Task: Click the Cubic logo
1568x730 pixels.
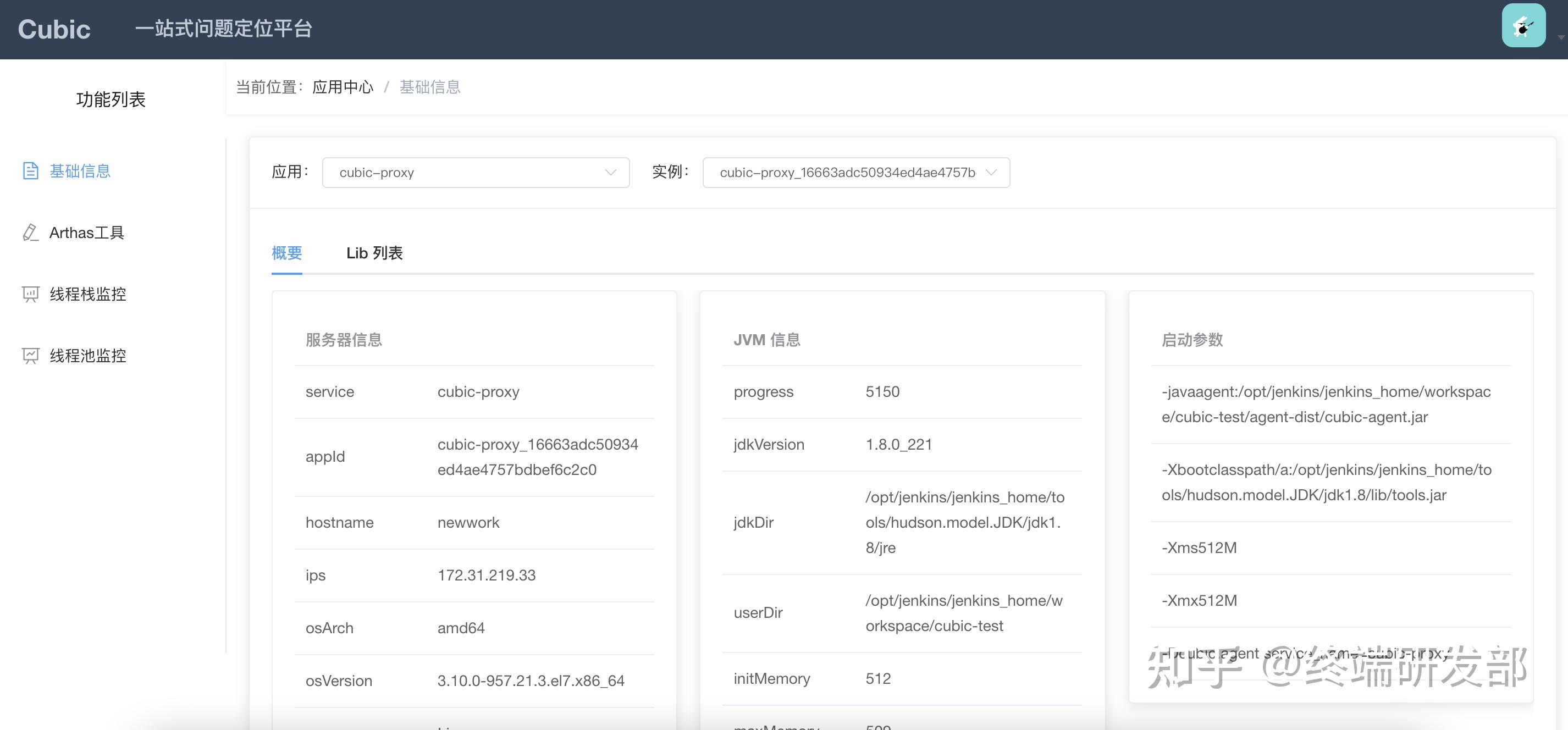Action: tap(53, 29)
